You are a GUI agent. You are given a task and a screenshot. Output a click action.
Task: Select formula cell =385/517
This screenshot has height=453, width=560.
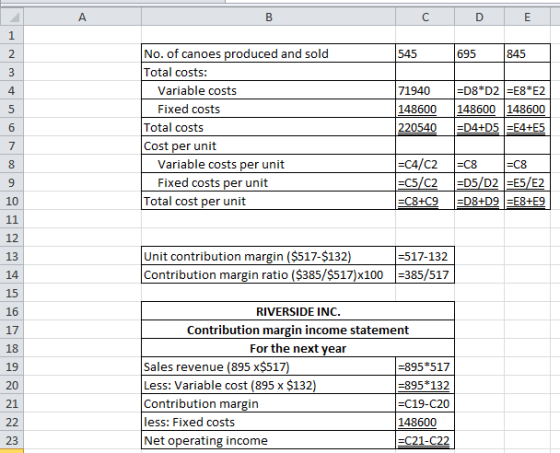click(x=425, y=274)
